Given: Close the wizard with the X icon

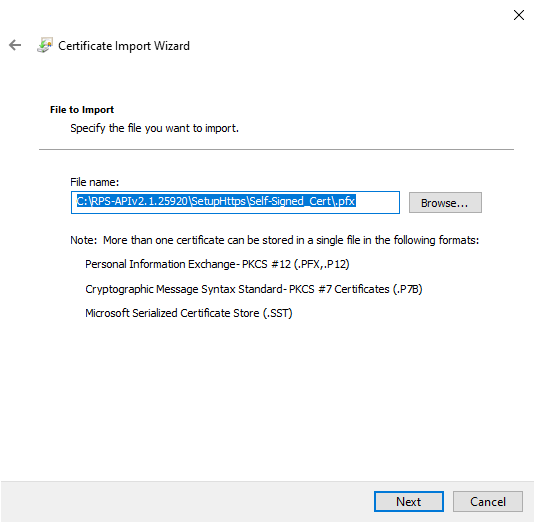Looking at the screenshot, I should 519,15.
